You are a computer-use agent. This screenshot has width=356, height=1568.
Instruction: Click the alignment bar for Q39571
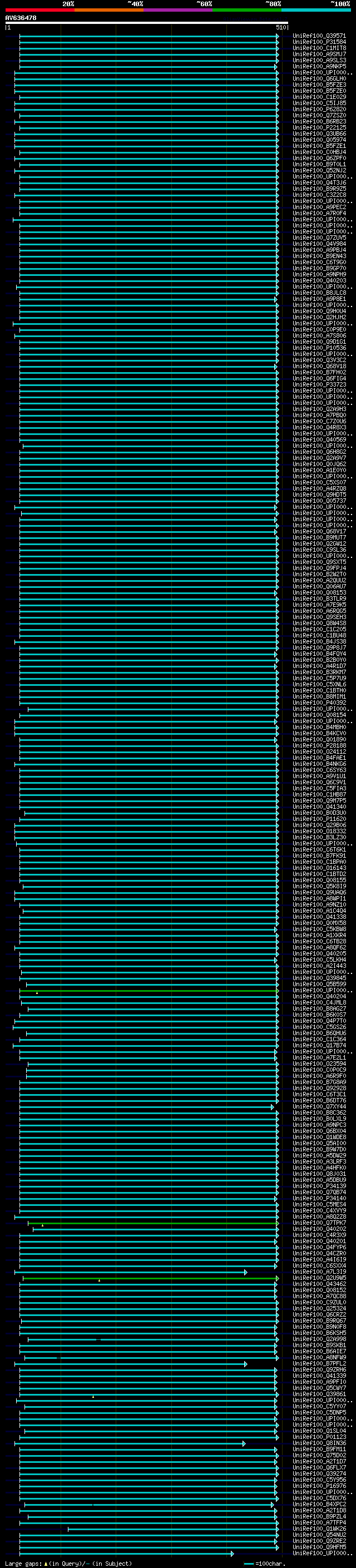click(149, 36)
